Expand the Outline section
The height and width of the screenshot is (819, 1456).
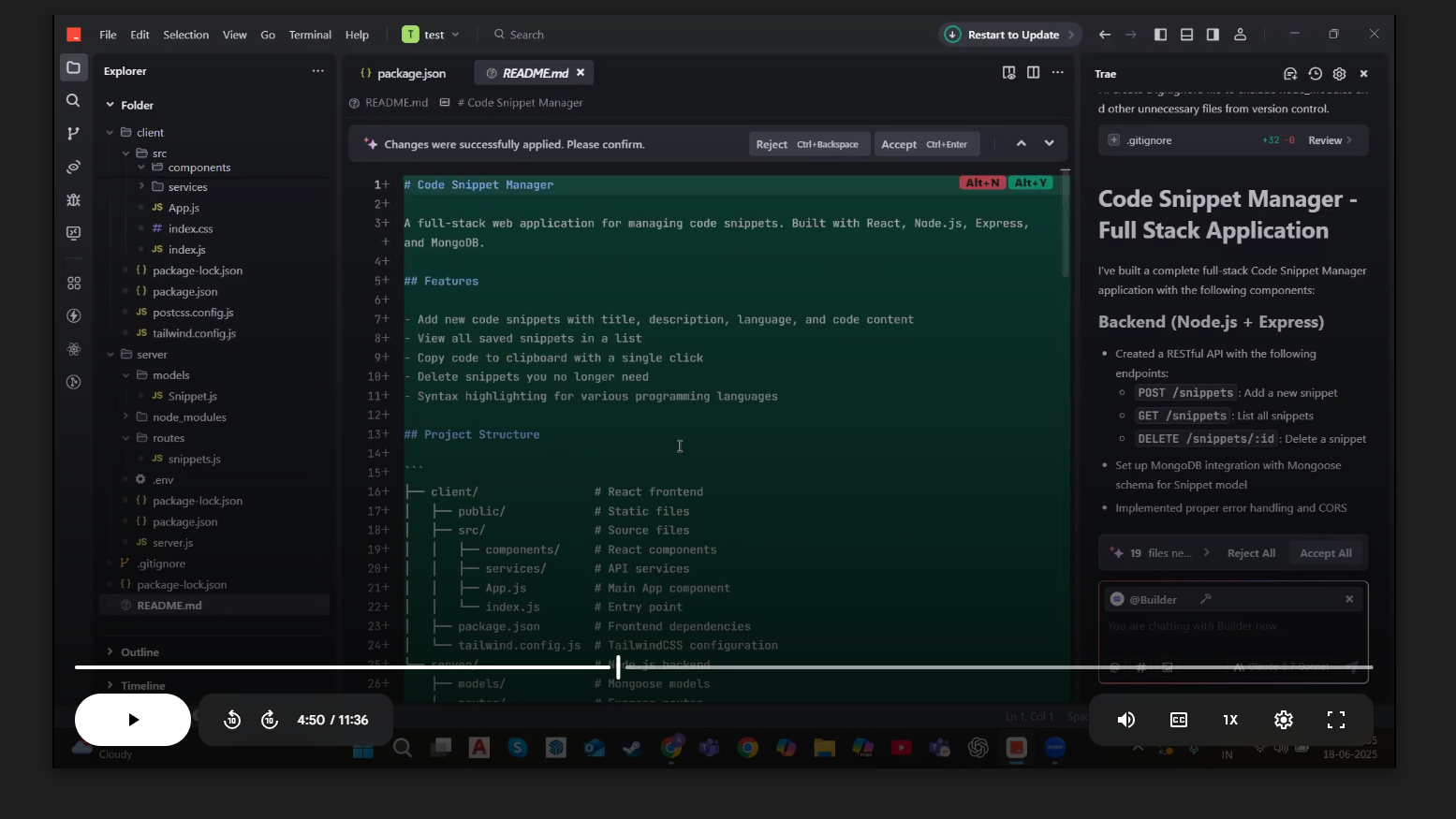point(110,651)
